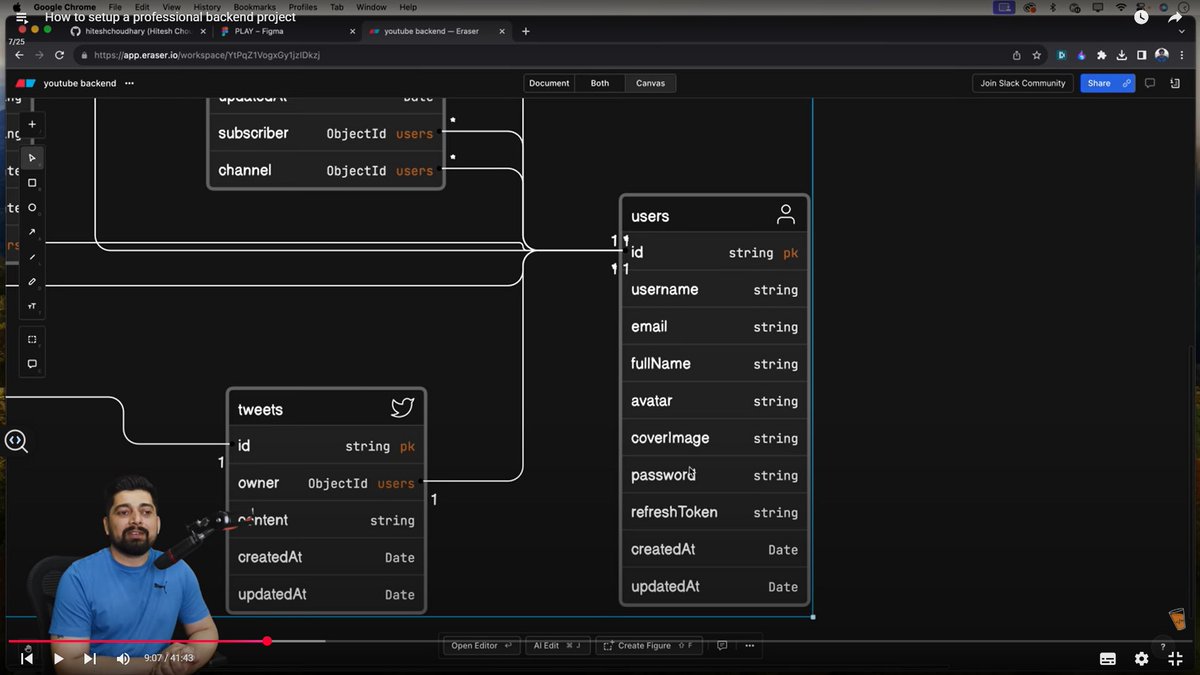Switch to Both view
This screenshot has height=675, width=1200.
click(x=600, y=83)
